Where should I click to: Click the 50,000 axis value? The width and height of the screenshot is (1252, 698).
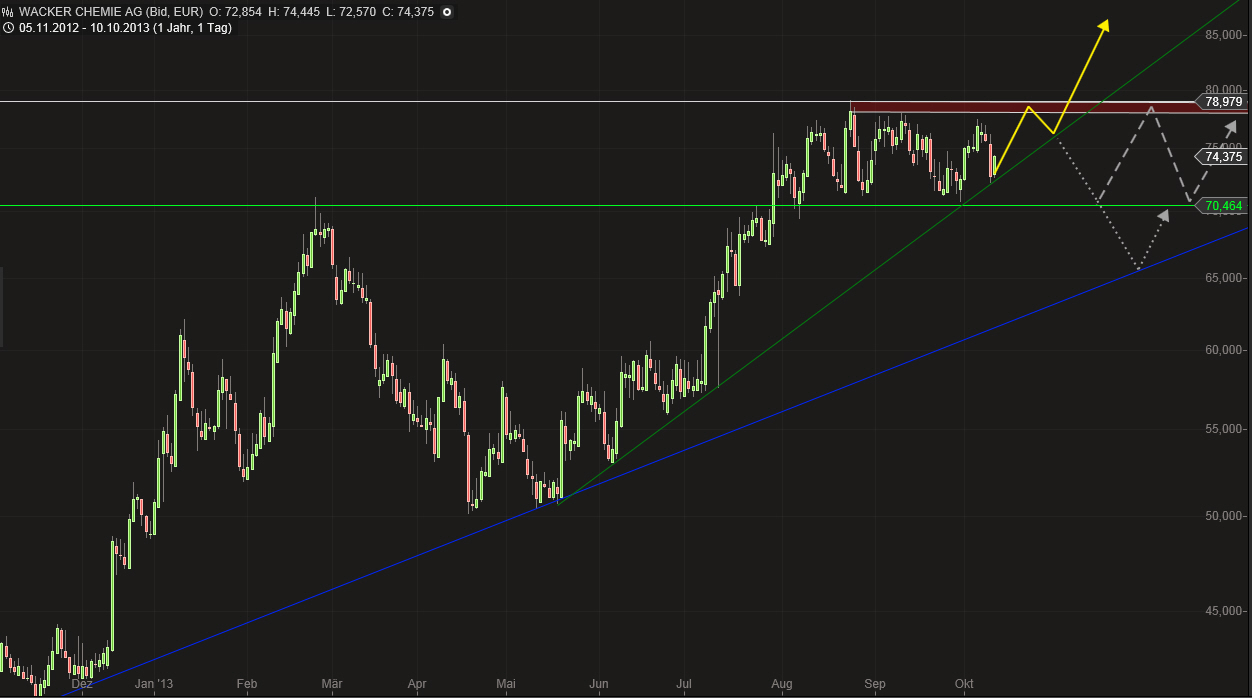pos(1226,516)
